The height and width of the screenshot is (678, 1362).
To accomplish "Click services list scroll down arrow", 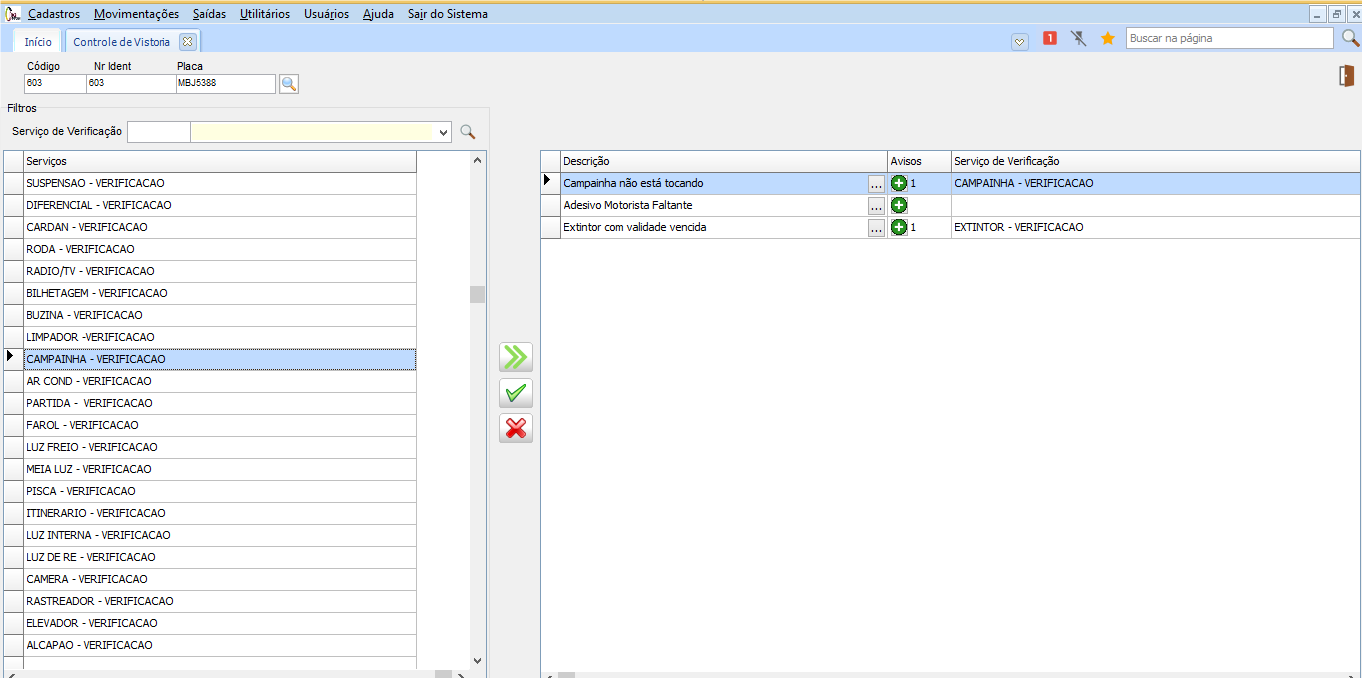I will pyautogui.click(x=477, y=661).
